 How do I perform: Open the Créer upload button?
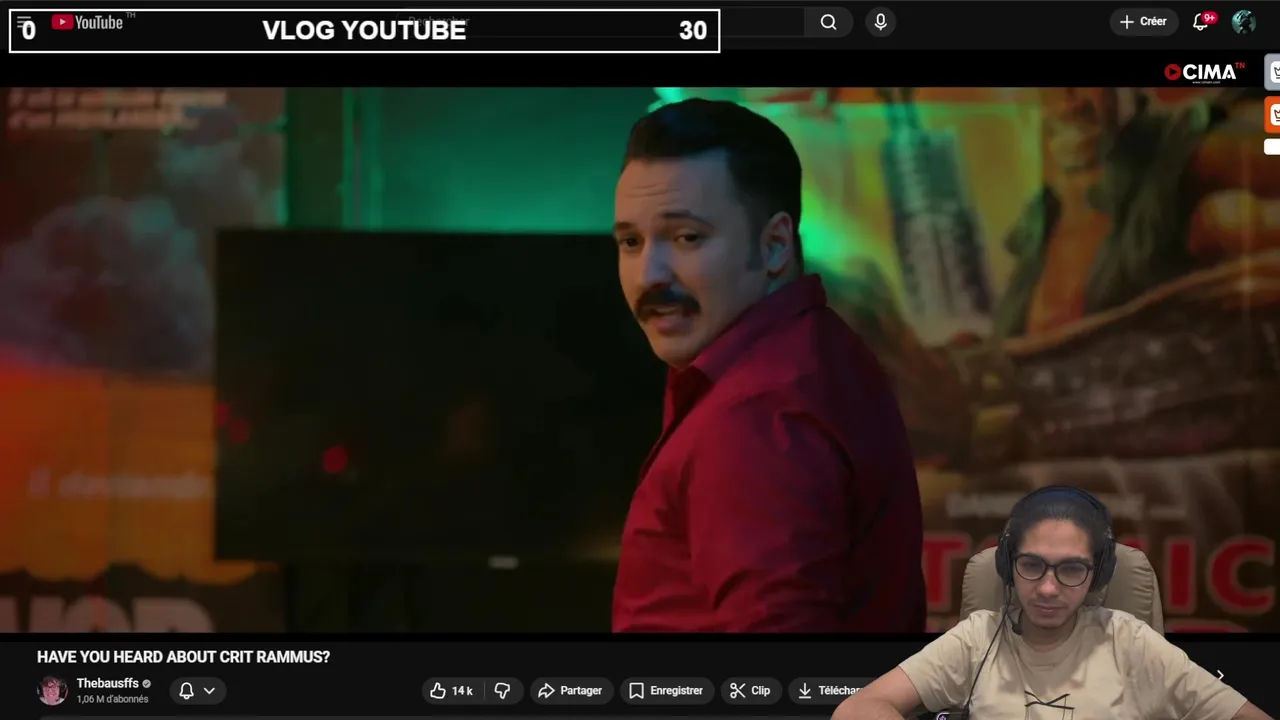[1143, 22]
